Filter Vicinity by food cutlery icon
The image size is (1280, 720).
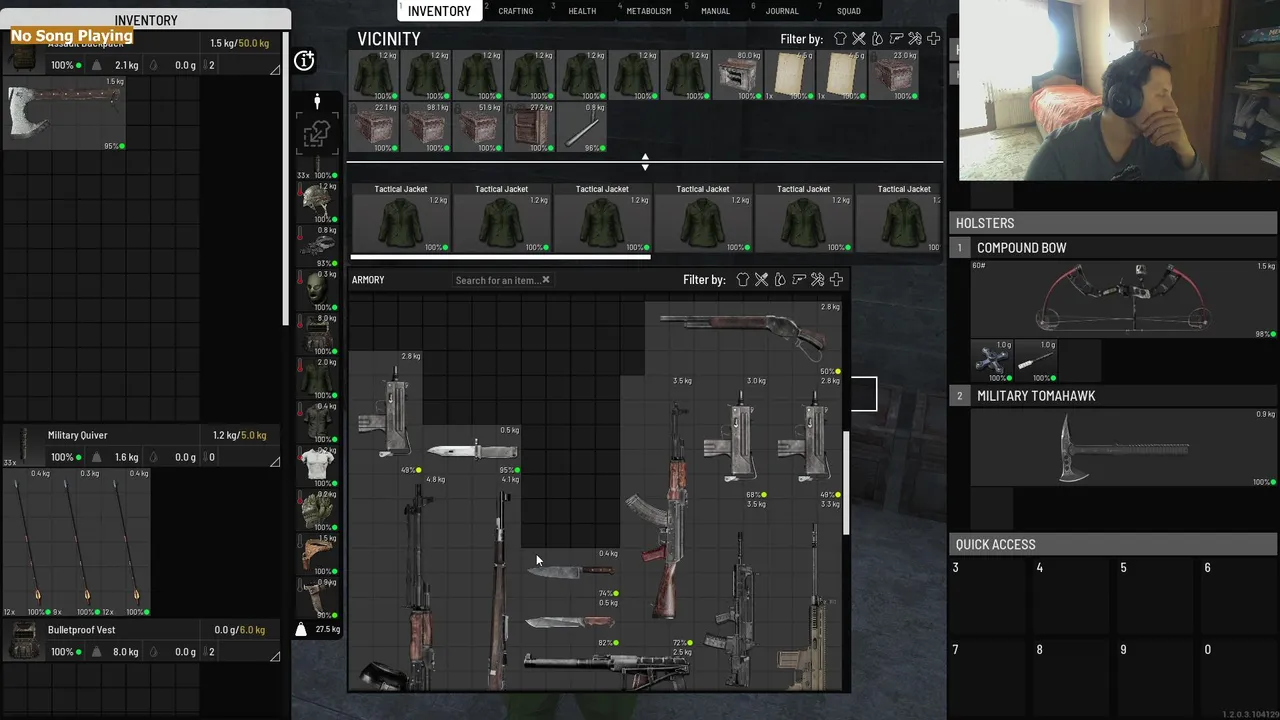(x=858, y=39)
